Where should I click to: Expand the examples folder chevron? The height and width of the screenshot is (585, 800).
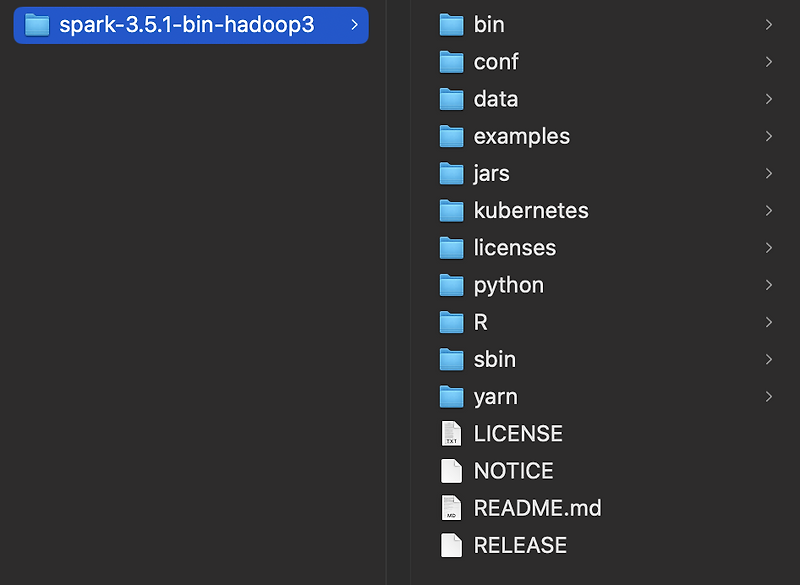(769, 136)
